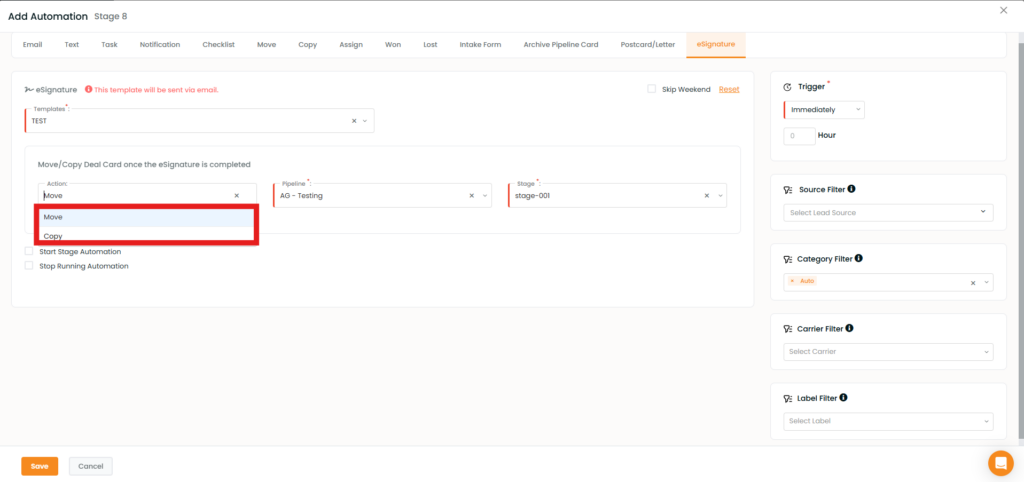1024x482 pixels.
Task: Enable the Skip Weekend checkbox
Action: click(652, 89)
